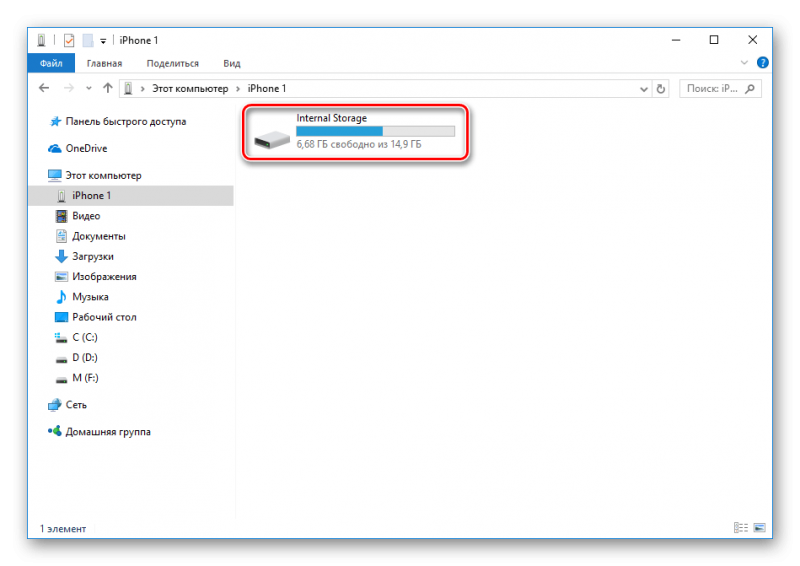Expand the ribbon with the chevron
This screenshot has width=800, height=566.
point(744,63)
